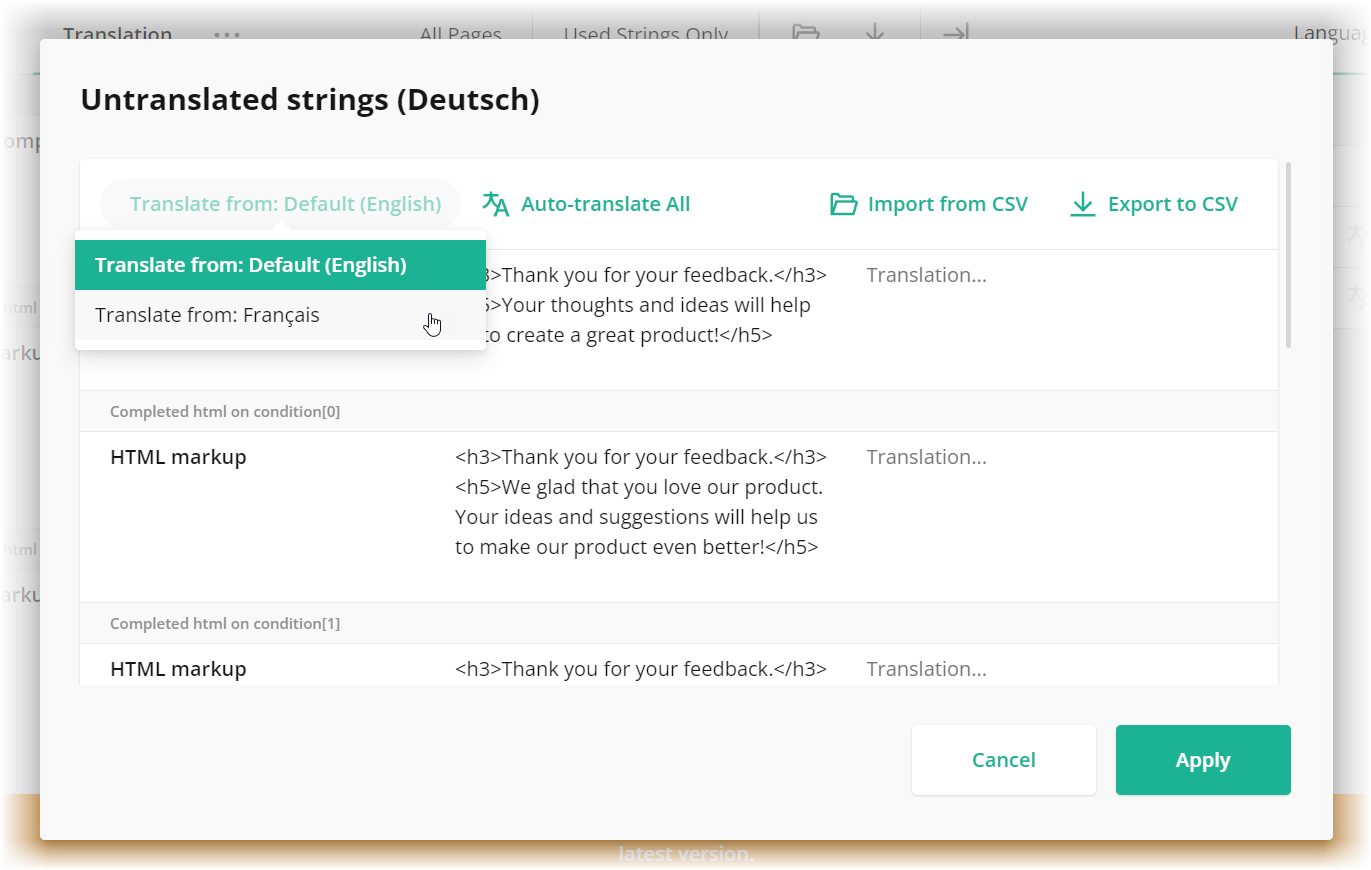
Task: Click the download arrow icon beside Export to CSV
Action: 1083,203
